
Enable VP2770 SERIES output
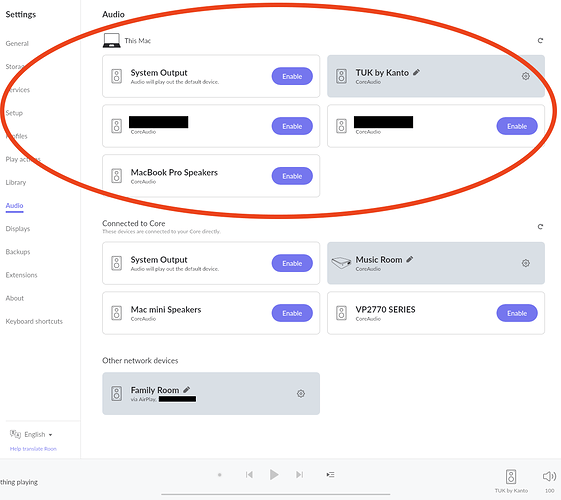[517, 313]
